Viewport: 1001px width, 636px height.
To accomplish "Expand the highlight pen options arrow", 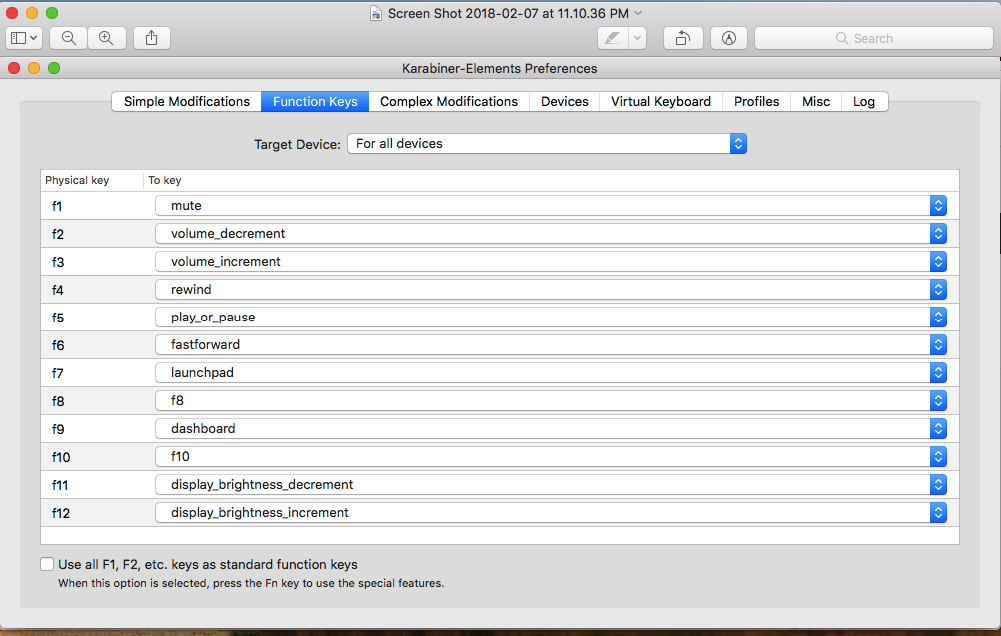I will (x=637, y=38).
